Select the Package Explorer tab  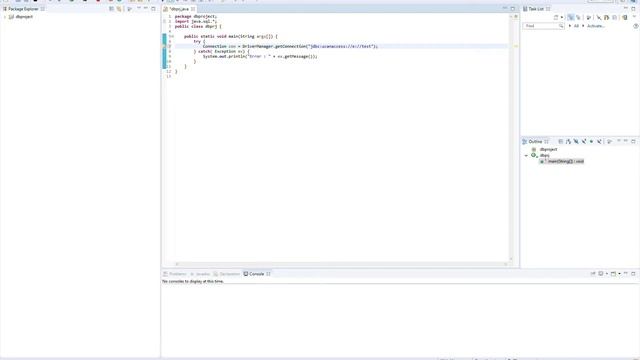(x=23, y=9)
